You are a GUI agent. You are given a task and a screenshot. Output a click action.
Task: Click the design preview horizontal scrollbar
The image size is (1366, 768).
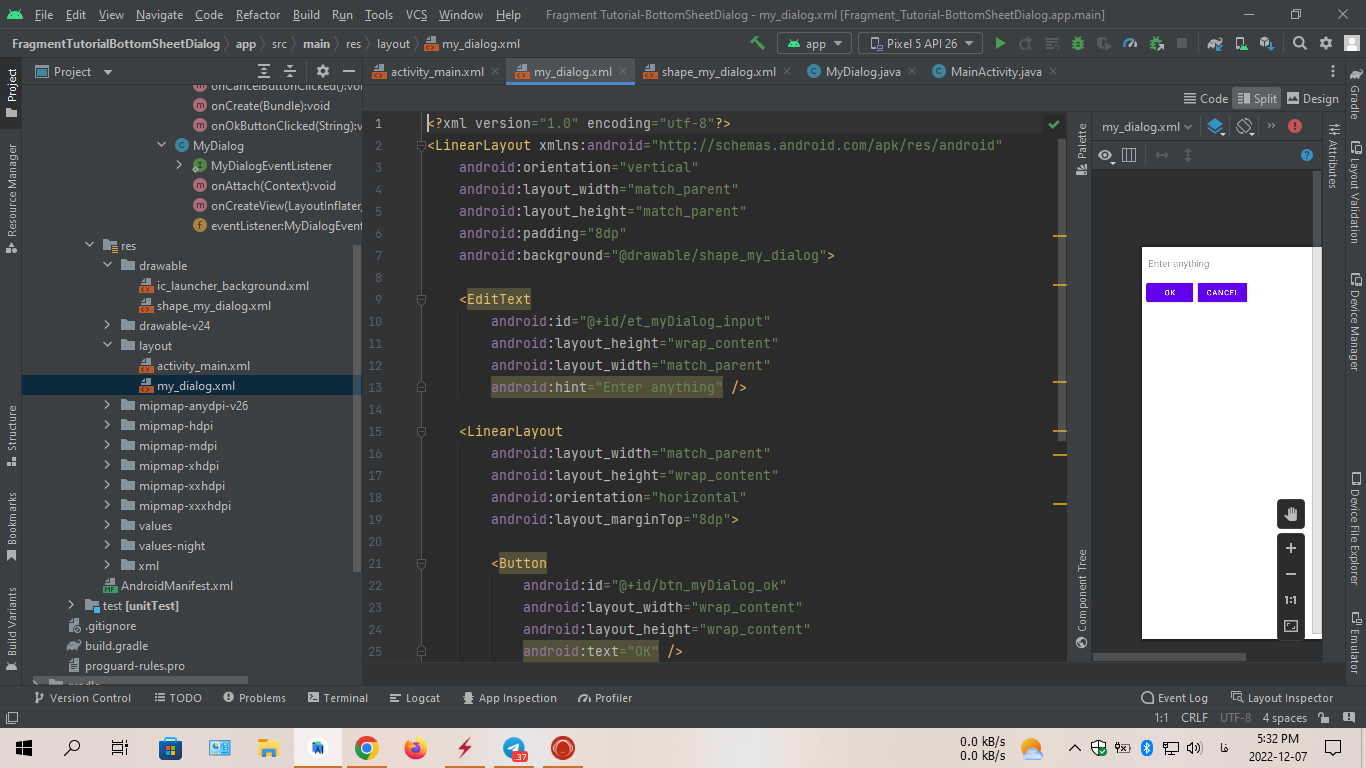click(1169, 657)
